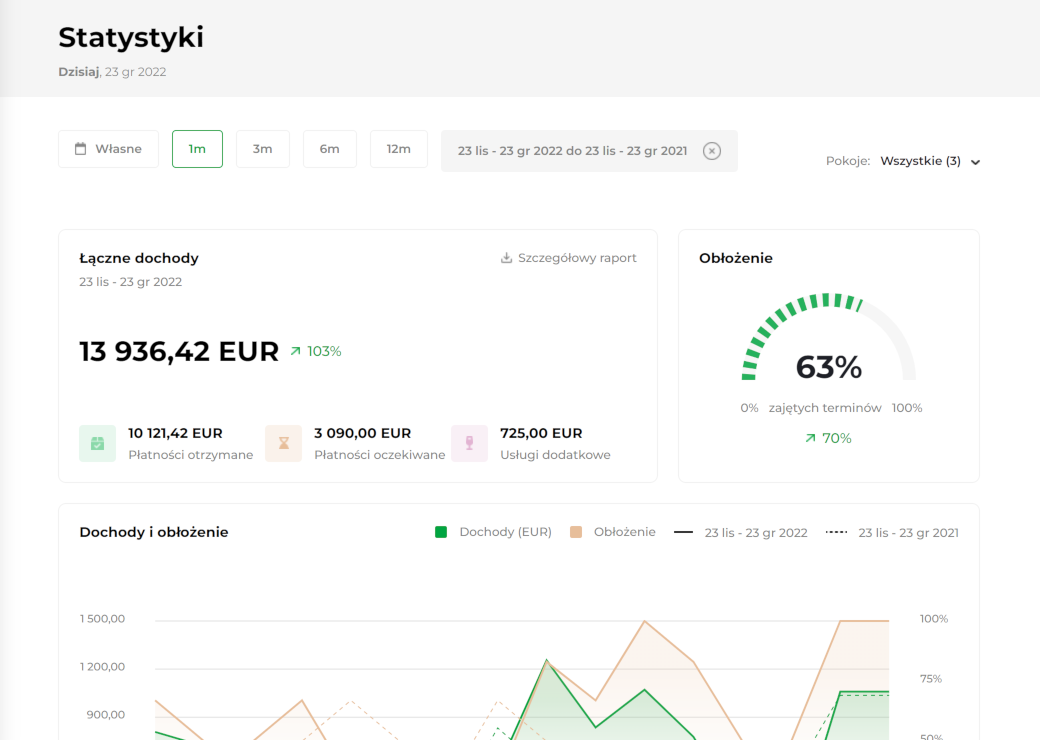Switch to the 6m period
The image size is (1040, 740).
point(330,149)
